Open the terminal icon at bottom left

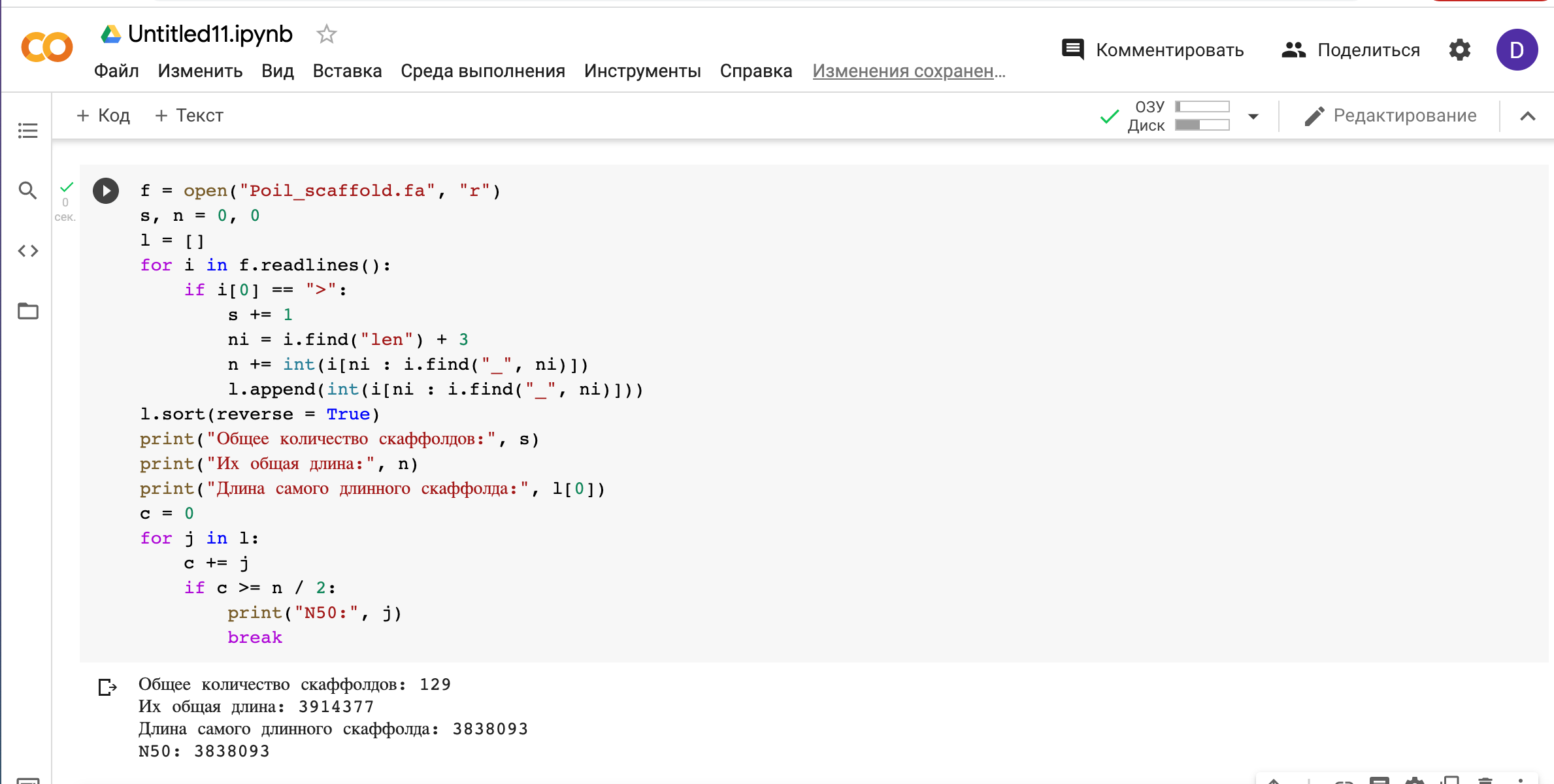click(x=27, y=780)
